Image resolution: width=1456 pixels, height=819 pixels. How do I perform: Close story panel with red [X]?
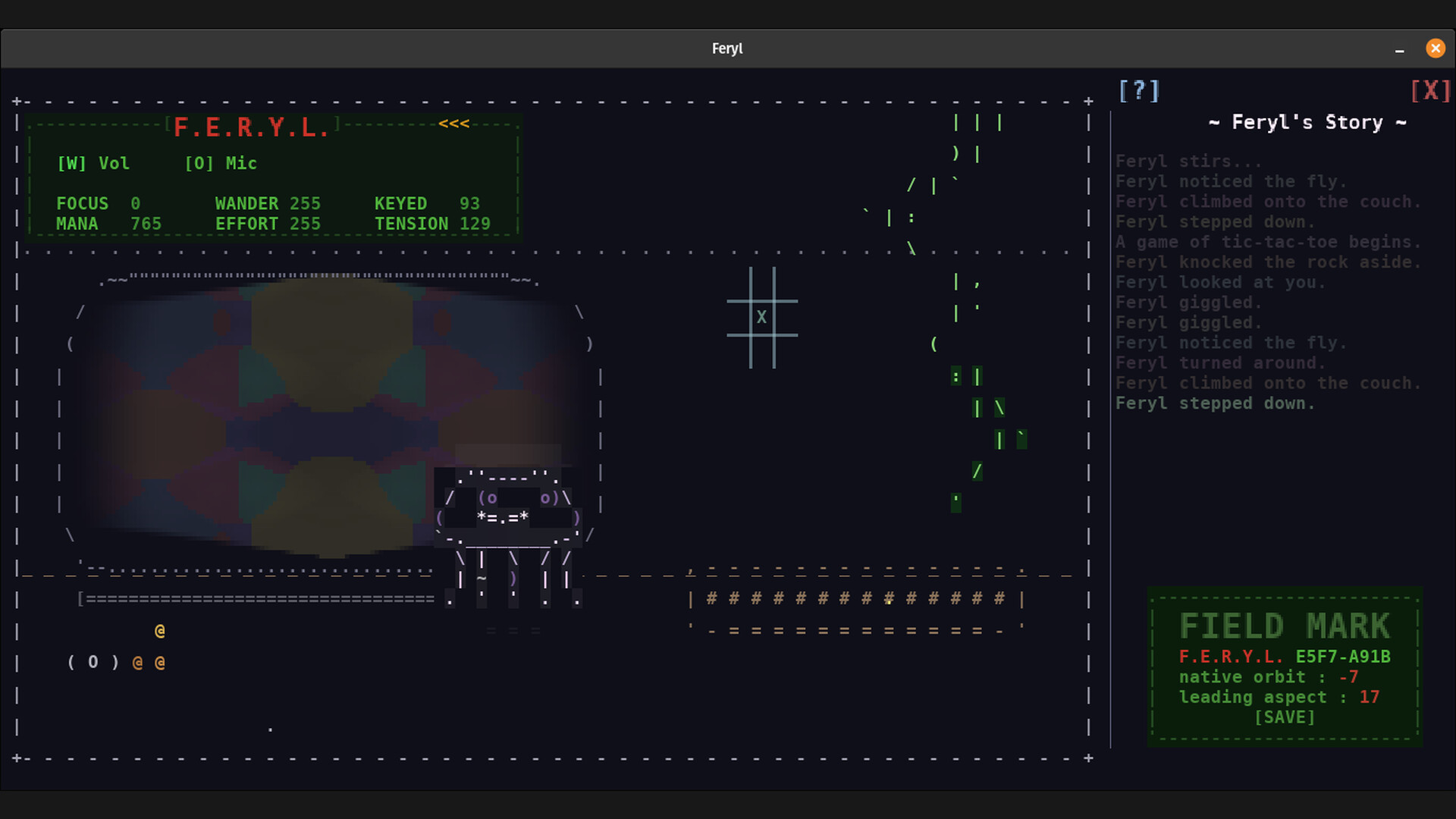pos(1430,91)
